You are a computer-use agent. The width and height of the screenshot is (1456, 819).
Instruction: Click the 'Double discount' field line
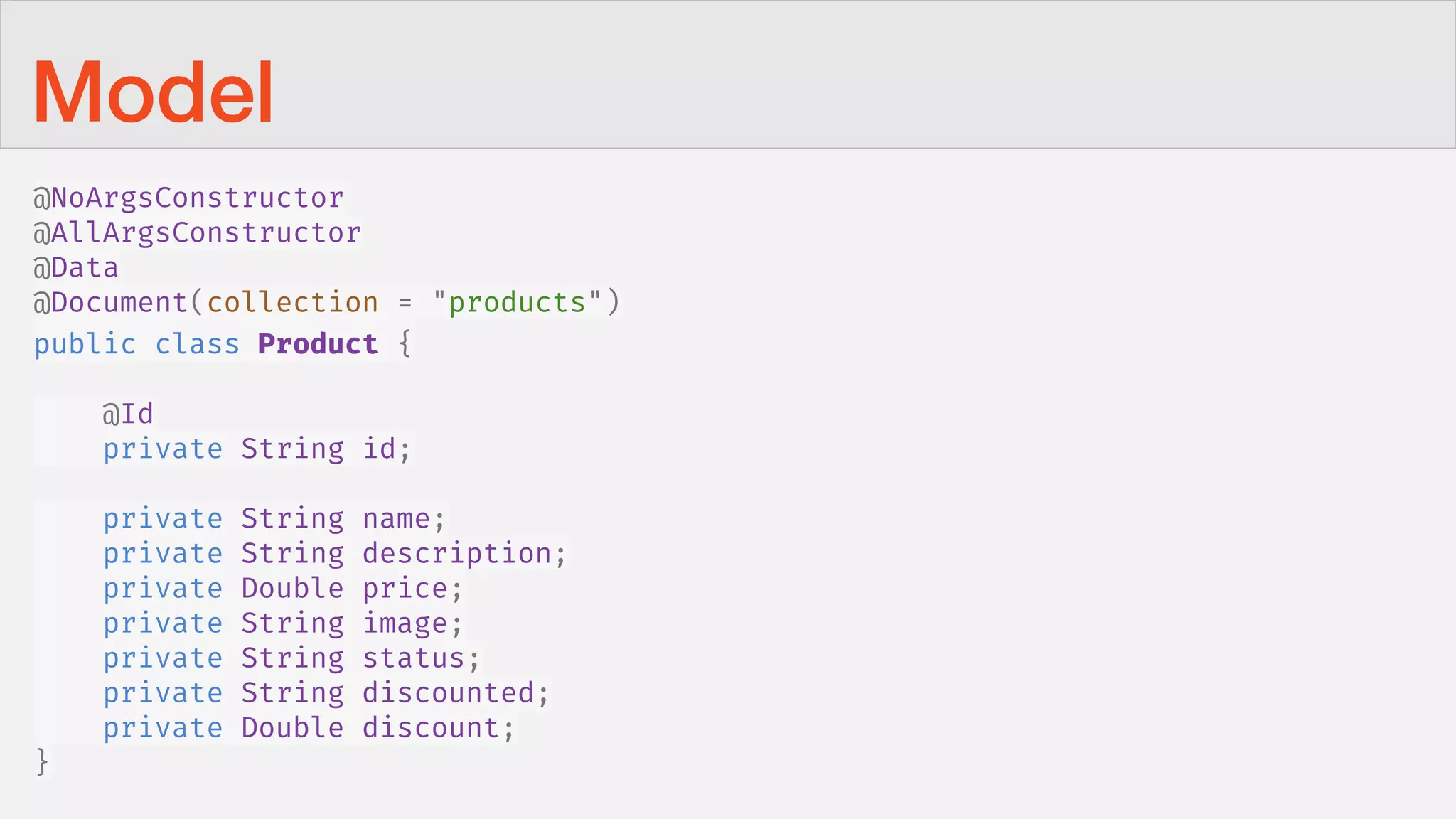[x=308, y=728]
